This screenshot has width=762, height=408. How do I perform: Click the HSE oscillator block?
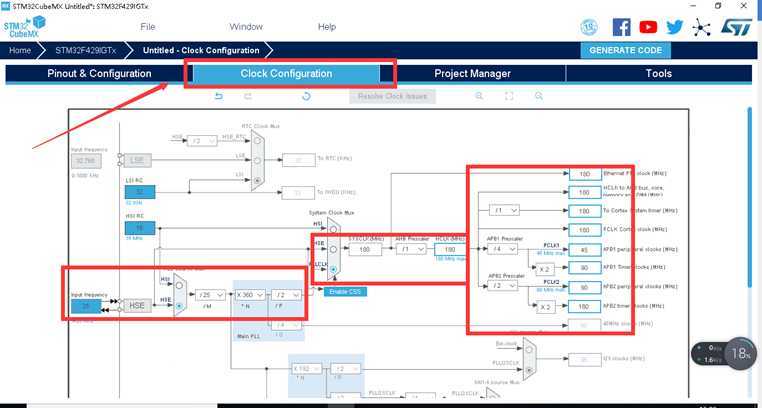coord(138,306)
